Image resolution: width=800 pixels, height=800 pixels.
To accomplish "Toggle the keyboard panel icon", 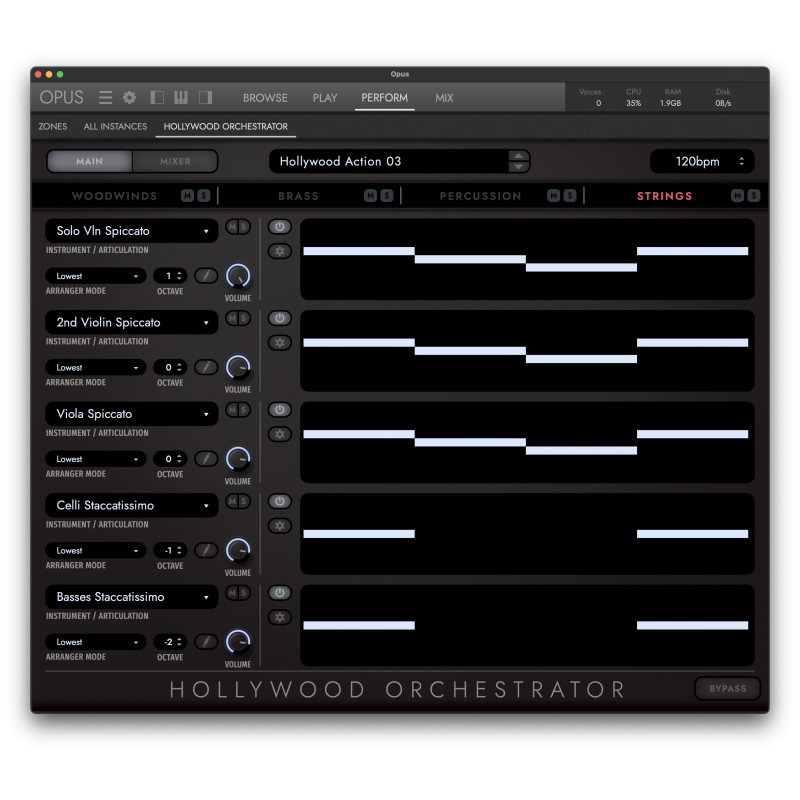I will coord(181,97).
